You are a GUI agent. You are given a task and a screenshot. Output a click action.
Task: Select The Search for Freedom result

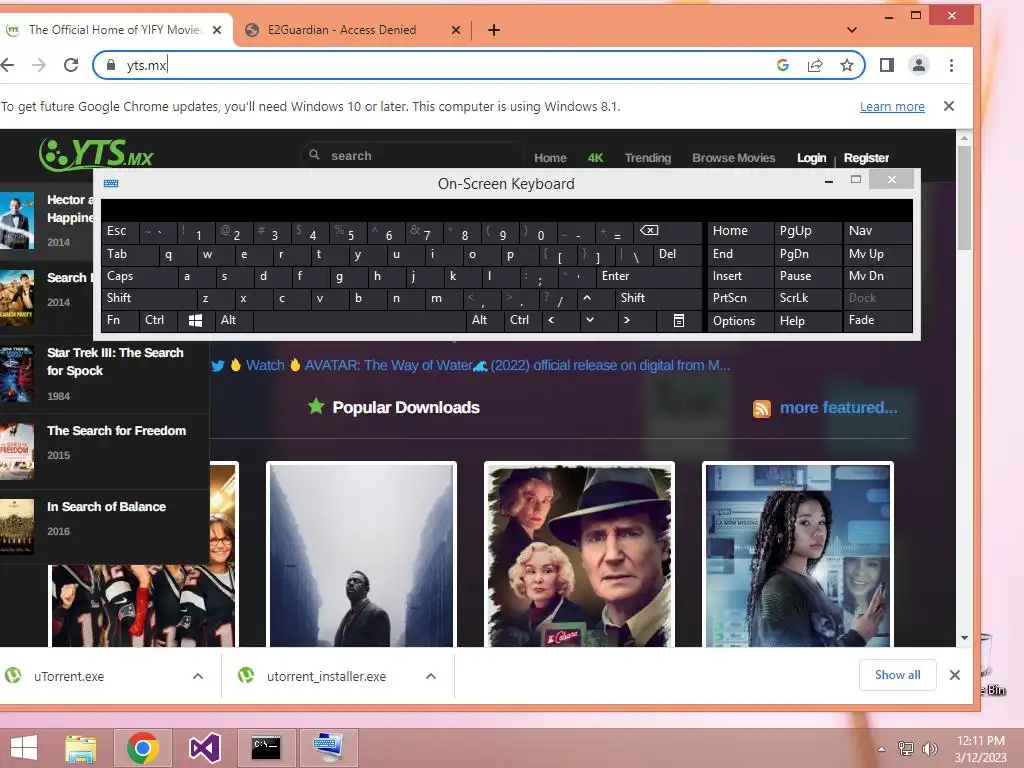click(x=104, y=451)
